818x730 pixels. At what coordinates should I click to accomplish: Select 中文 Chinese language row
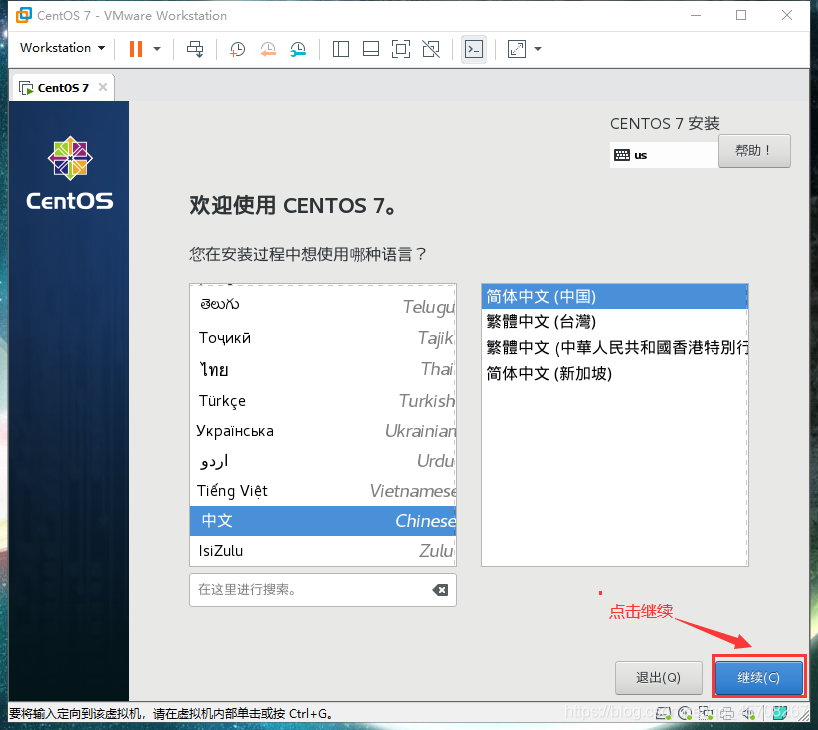(323, 520)
